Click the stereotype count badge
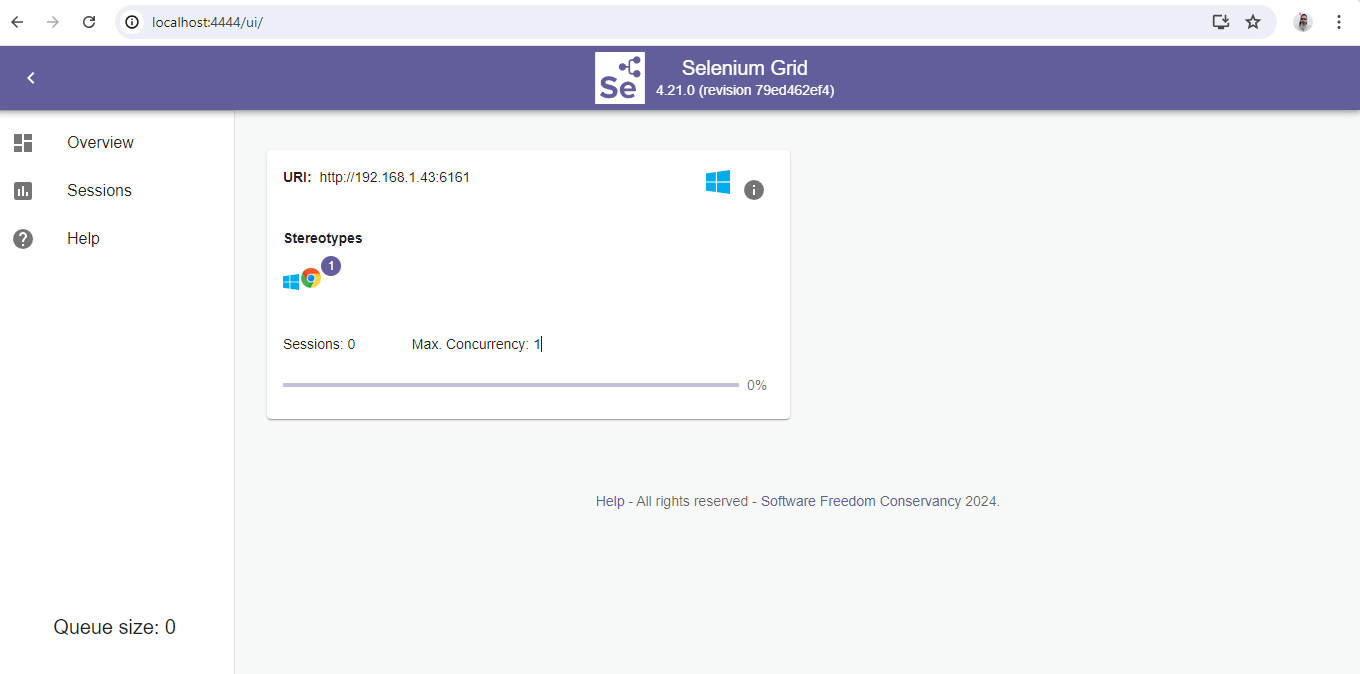Screen dimensions: 1360x674 331,266
